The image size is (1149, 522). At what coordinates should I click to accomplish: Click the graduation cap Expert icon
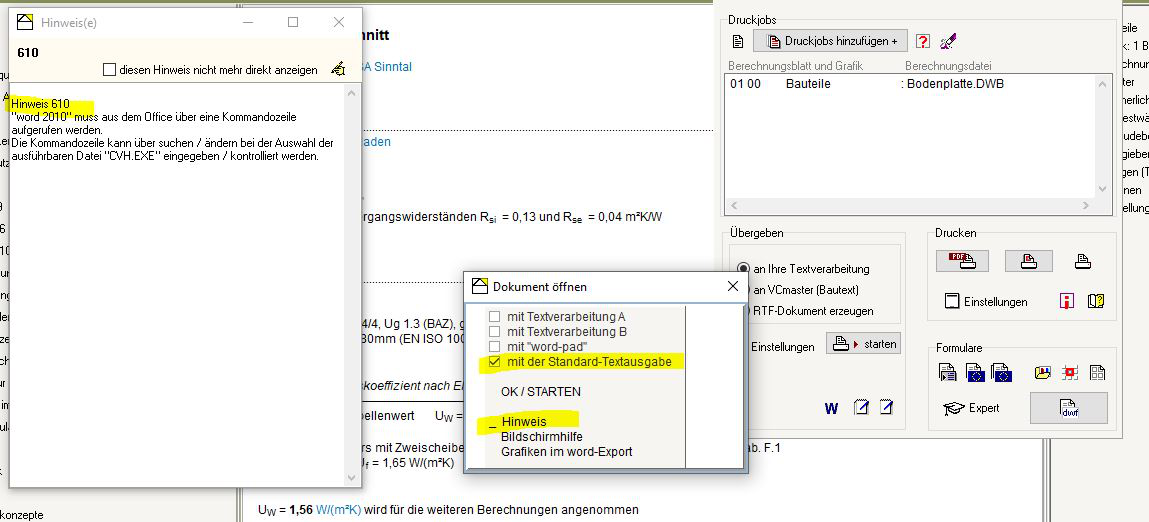(953, 408)
